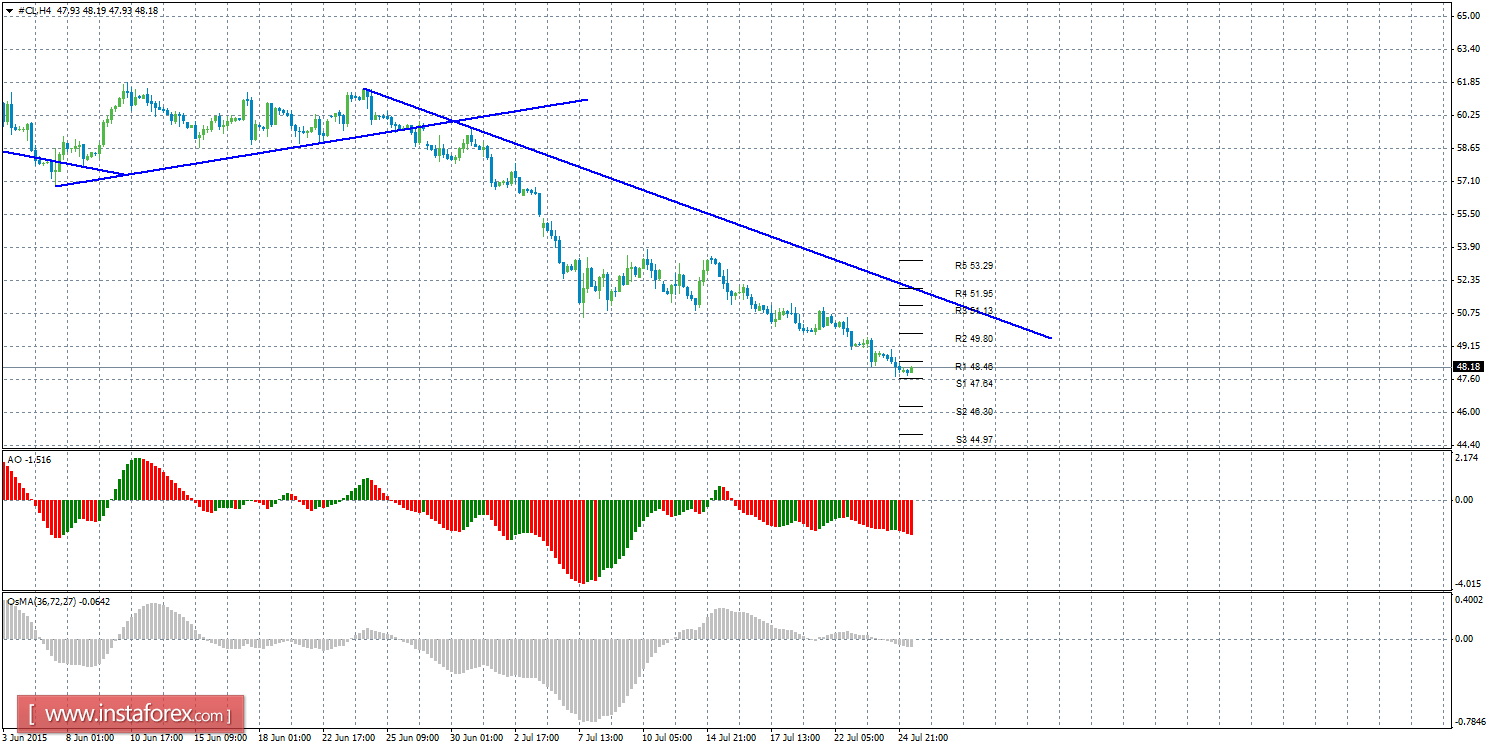Click the chart title dropdown arrow

(10, 10)
